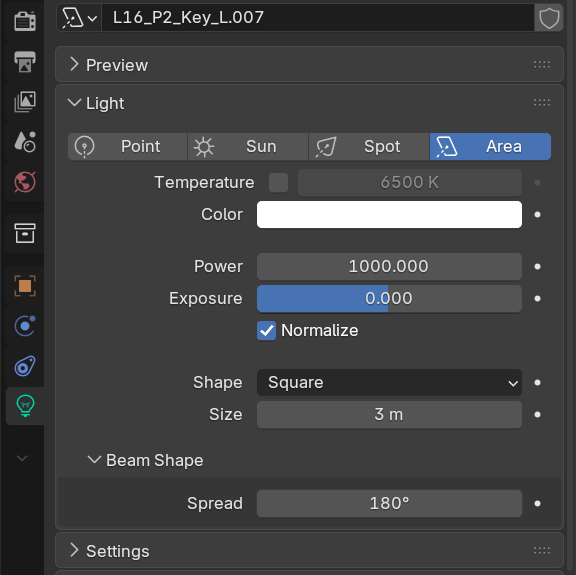Open the Collection properties tab

(25, 233)
